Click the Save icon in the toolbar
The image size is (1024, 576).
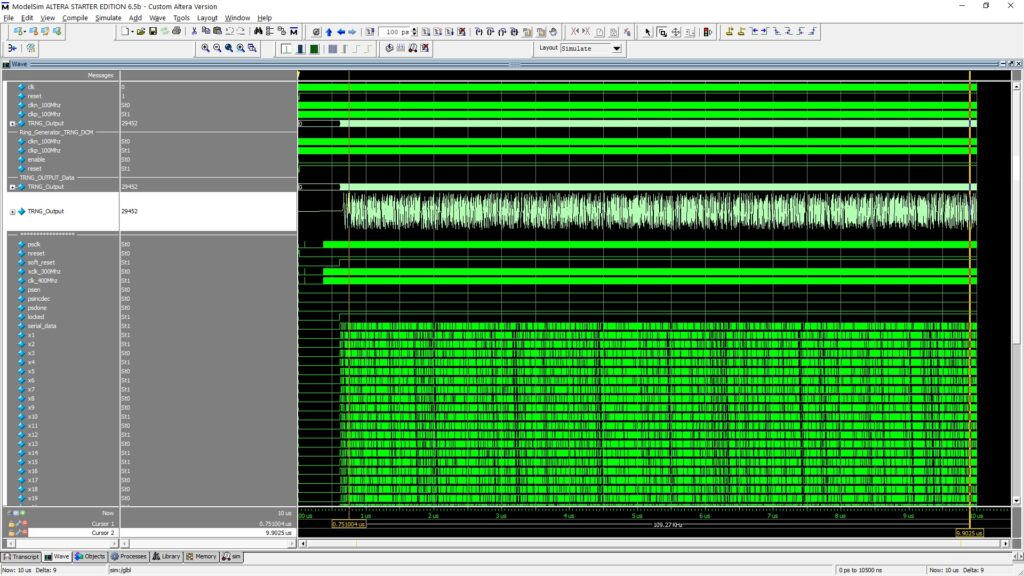click(x=153, y=31)
